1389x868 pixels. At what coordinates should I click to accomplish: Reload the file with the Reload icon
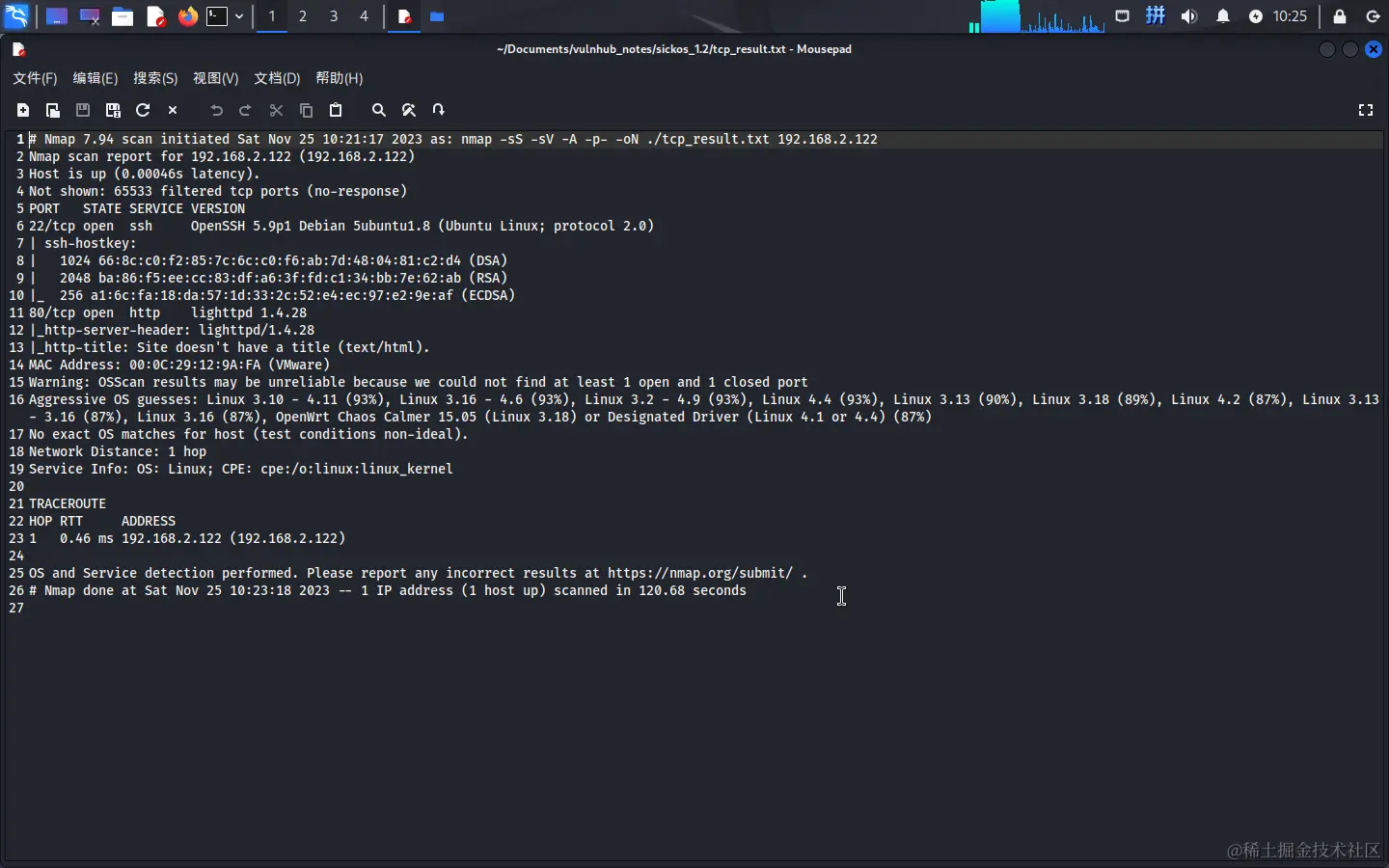pos(143,110)
